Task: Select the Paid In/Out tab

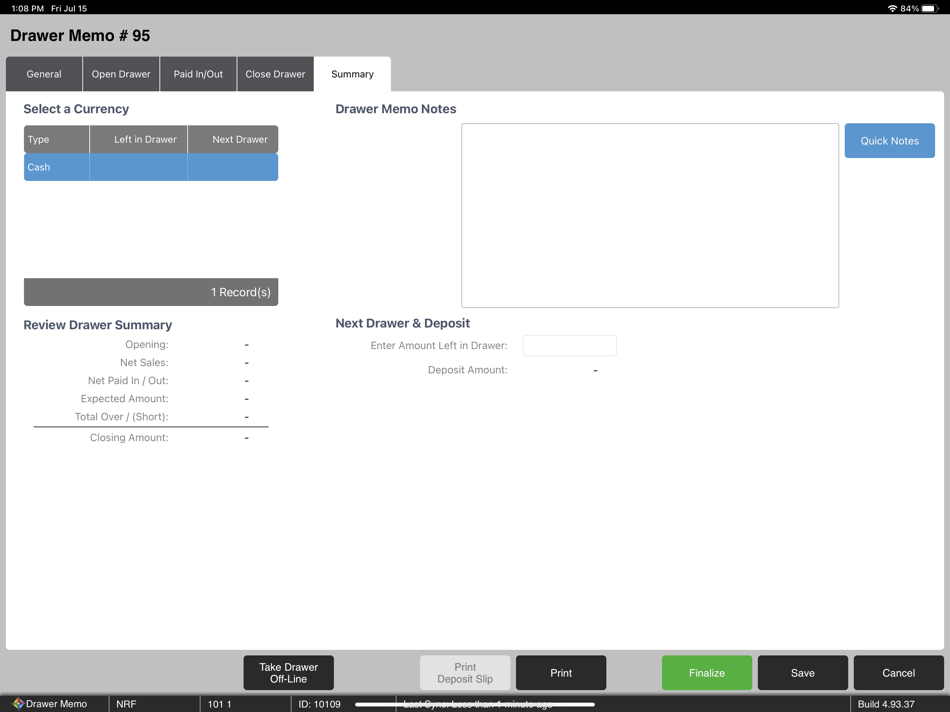Action: click(197, 73)
